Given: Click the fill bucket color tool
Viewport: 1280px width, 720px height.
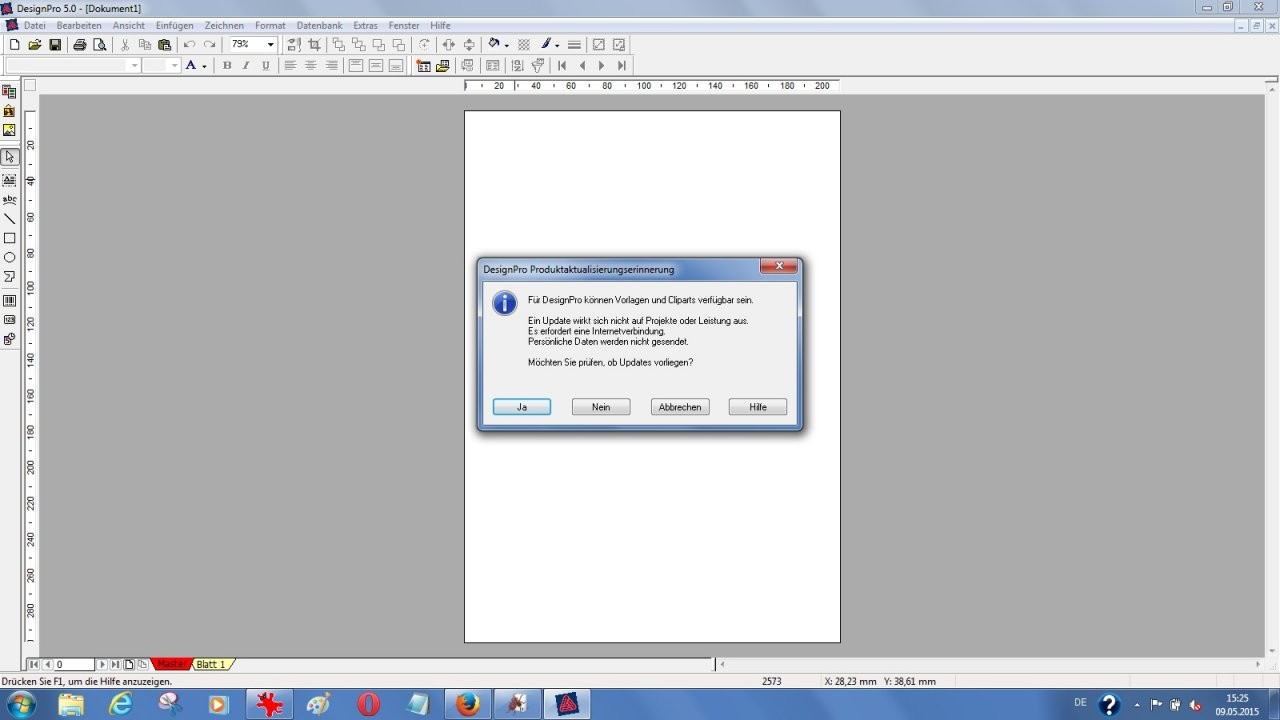Looking at the screenshot, I should click(494, 45).
